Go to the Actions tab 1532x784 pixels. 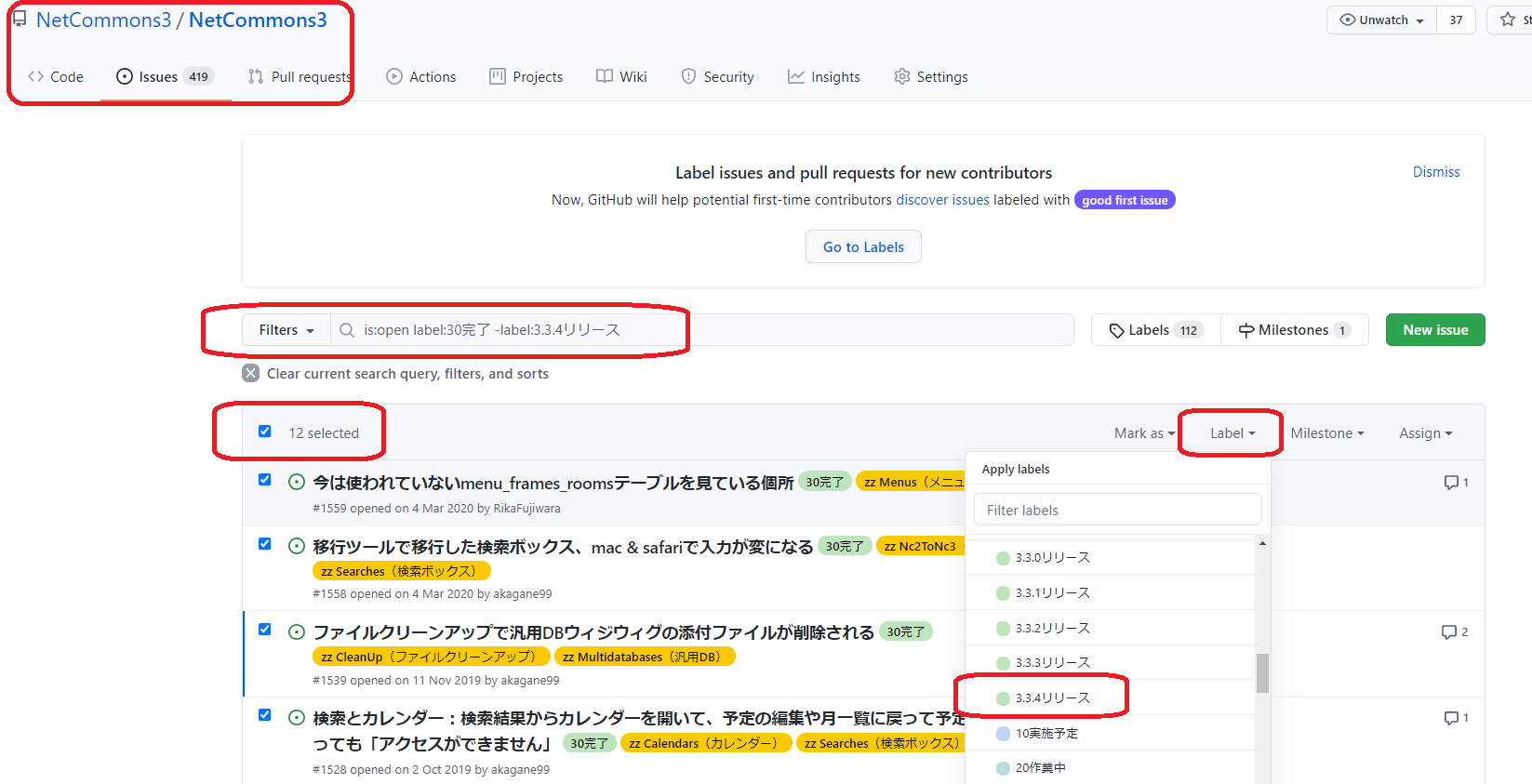(x=421, y=77)
